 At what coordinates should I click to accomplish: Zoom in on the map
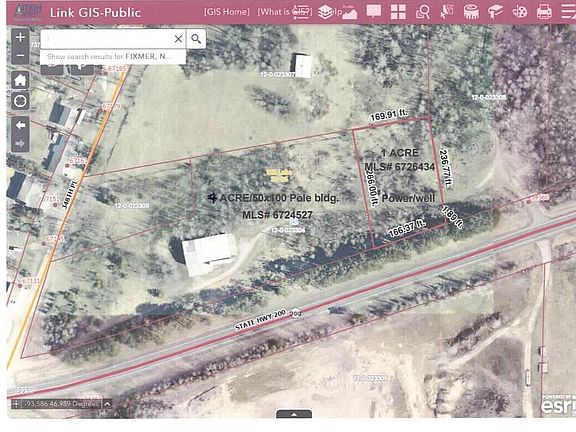click(20, 38)
